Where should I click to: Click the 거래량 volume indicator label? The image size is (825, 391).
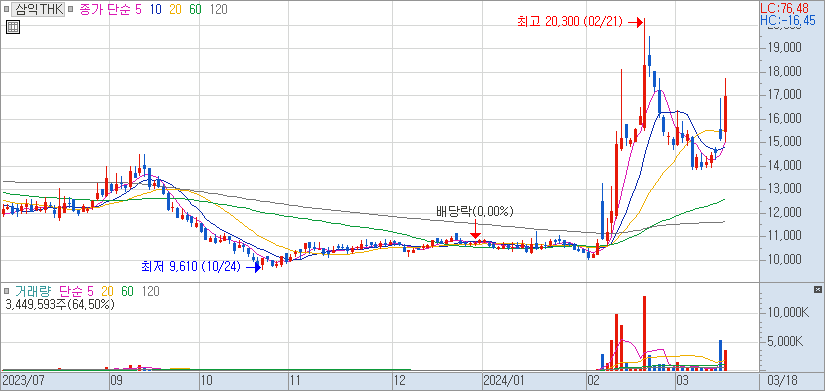pyautogui.click(x=33, y=291)
